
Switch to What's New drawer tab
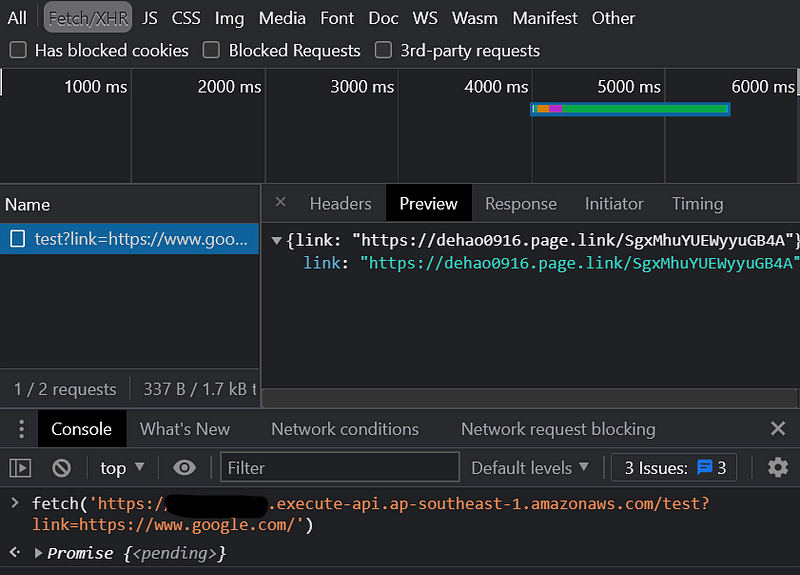[185, 429]
